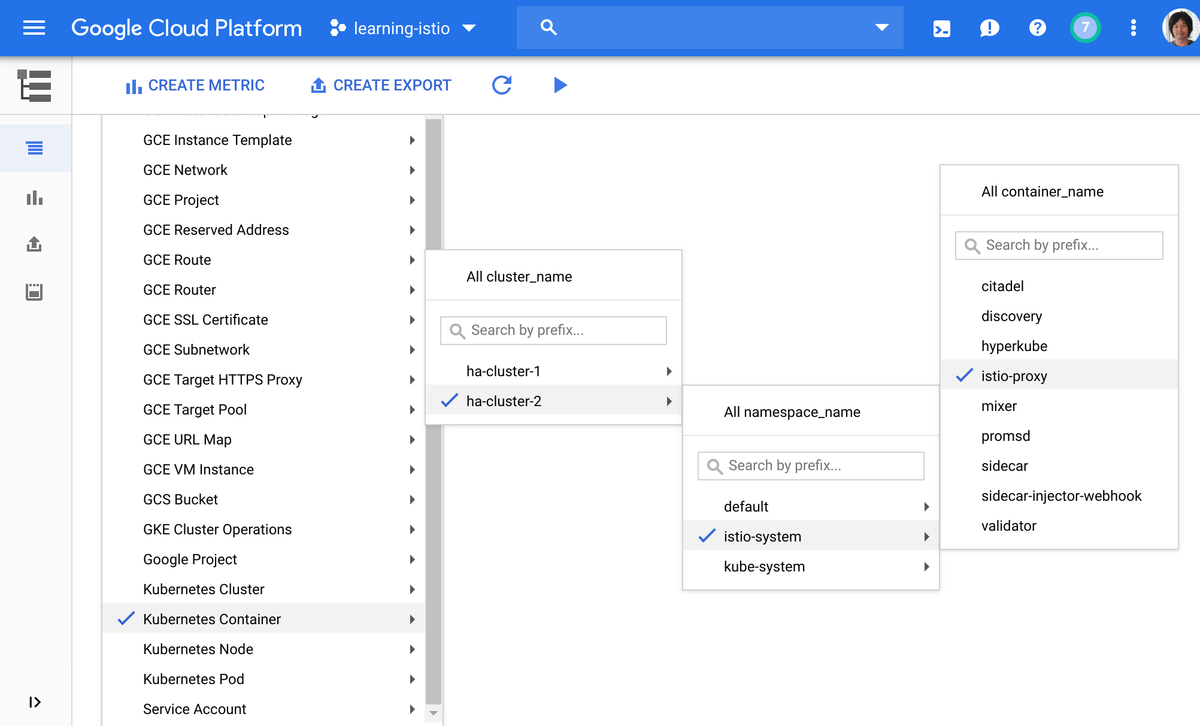Open the hamburger navigation menu
Screen dimensions: 1200x726
[x=34, y=28]
